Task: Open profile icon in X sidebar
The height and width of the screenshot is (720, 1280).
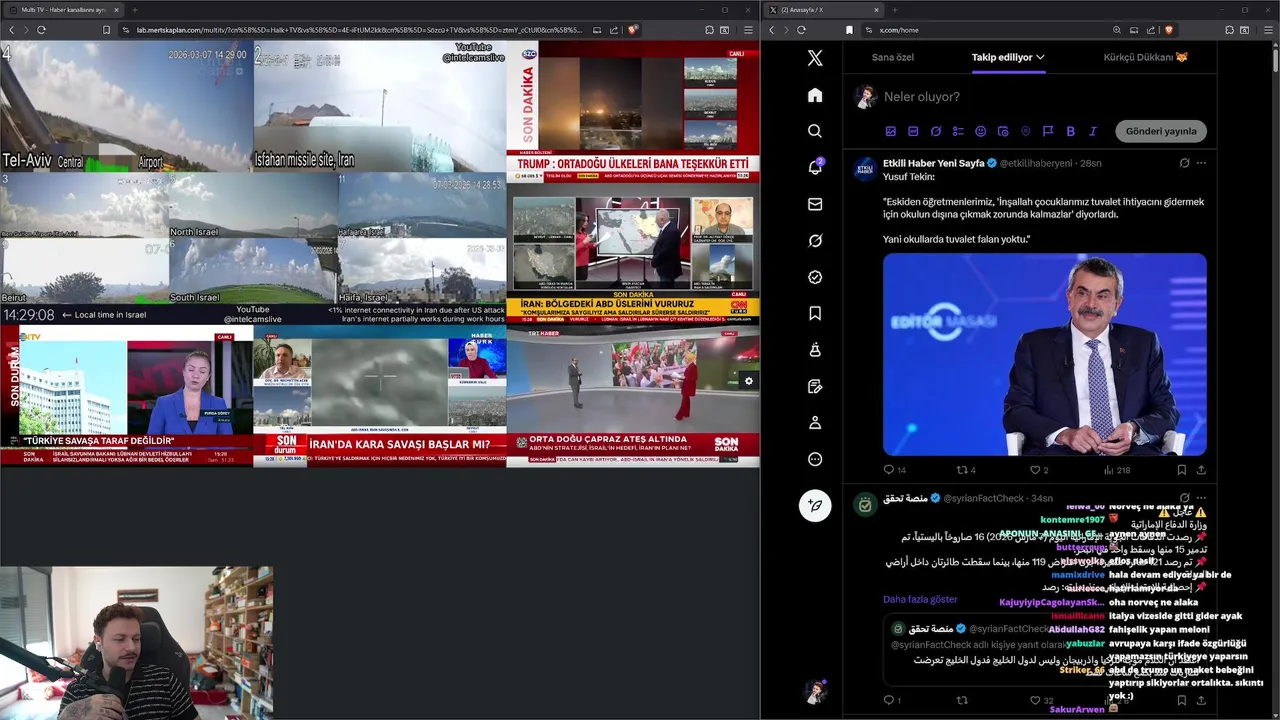Action: point(815,423)
